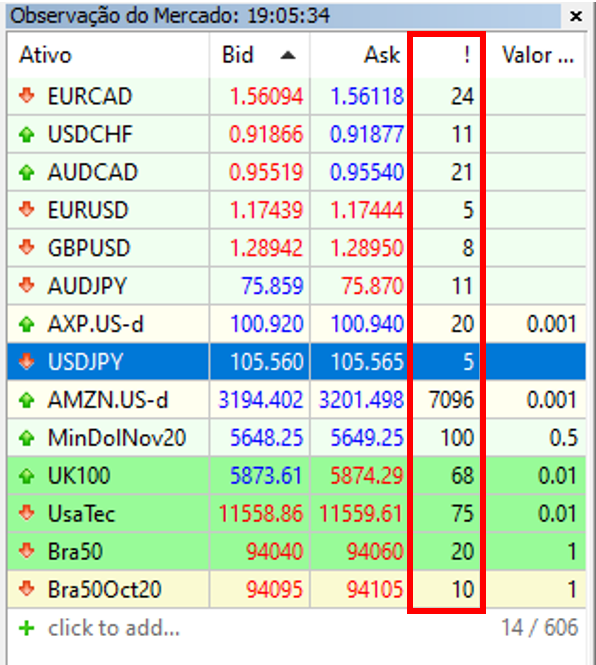
Task: Click the green up arrow next to AUDCAD
Action: point(27,172)
